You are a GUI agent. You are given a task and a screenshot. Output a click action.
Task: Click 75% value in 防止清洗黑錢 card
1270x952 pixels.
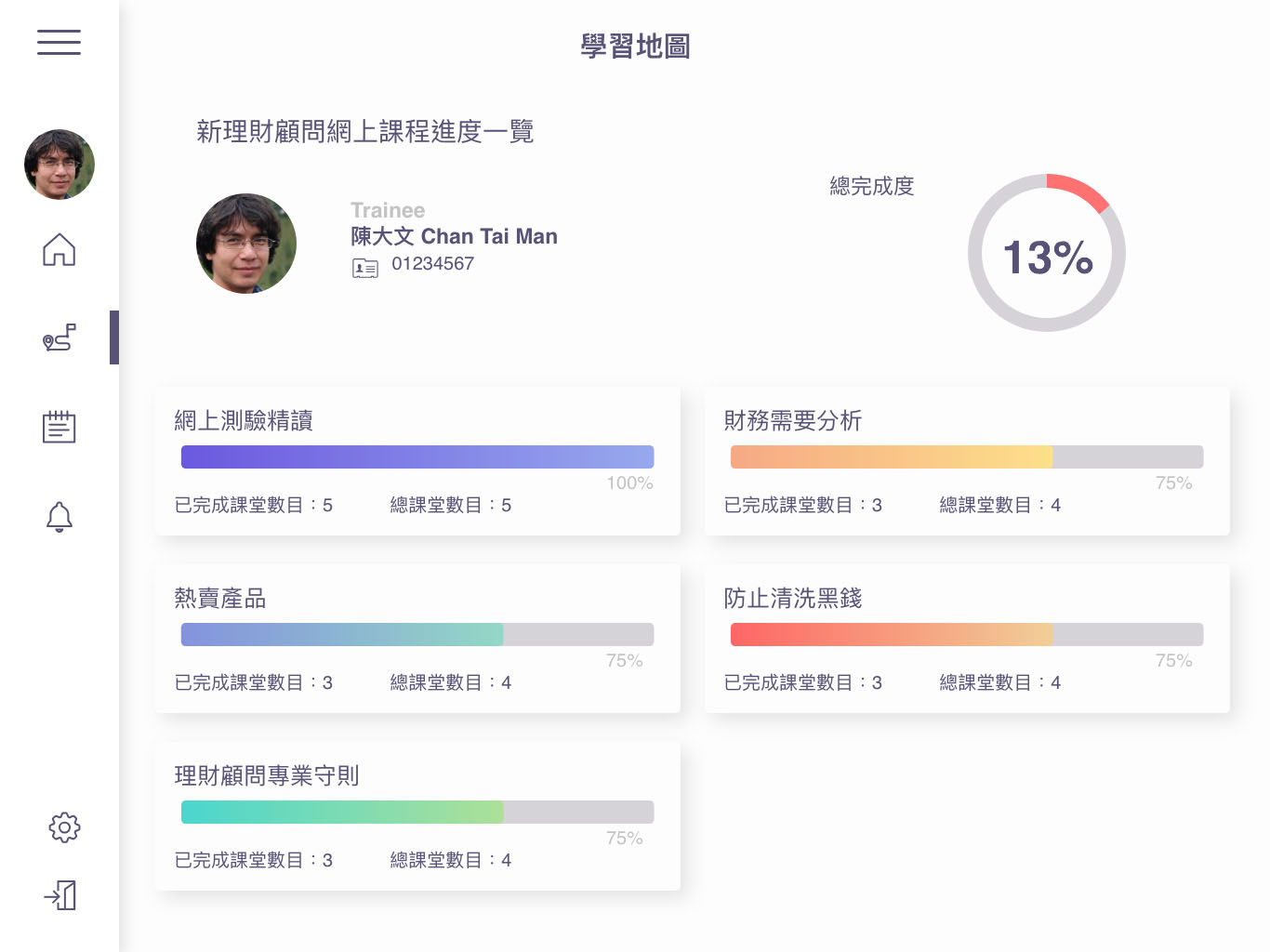(1174, 661)
